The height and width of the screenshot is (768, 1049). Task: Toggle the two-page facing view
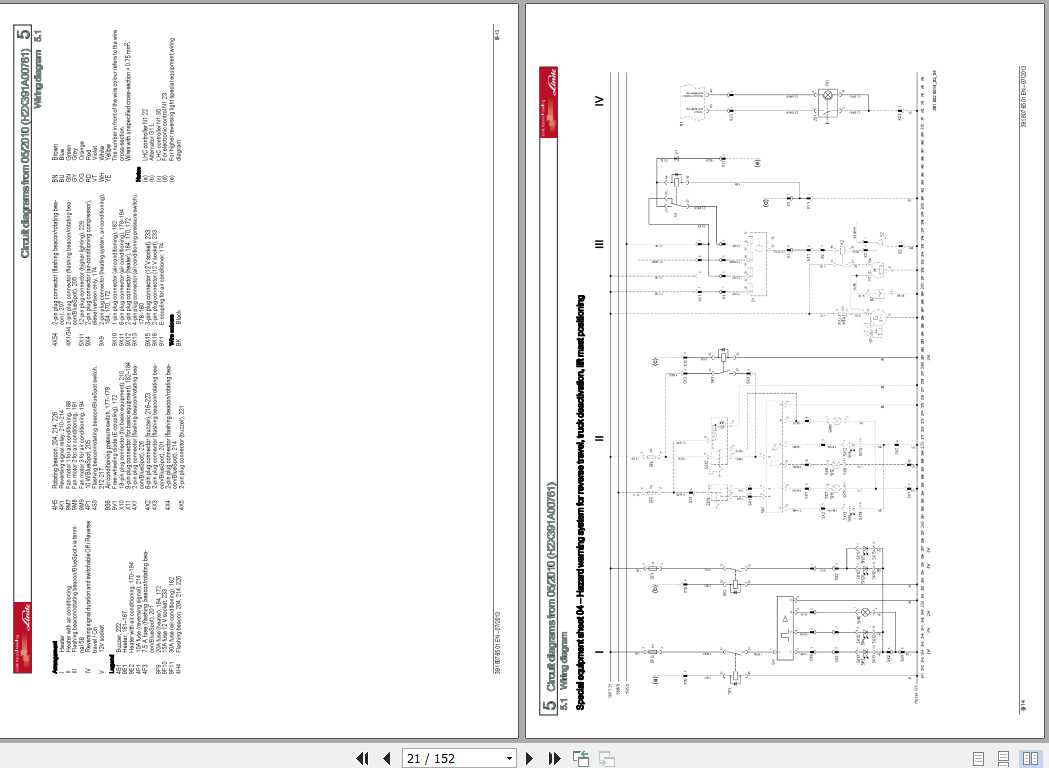(1030, 759)
